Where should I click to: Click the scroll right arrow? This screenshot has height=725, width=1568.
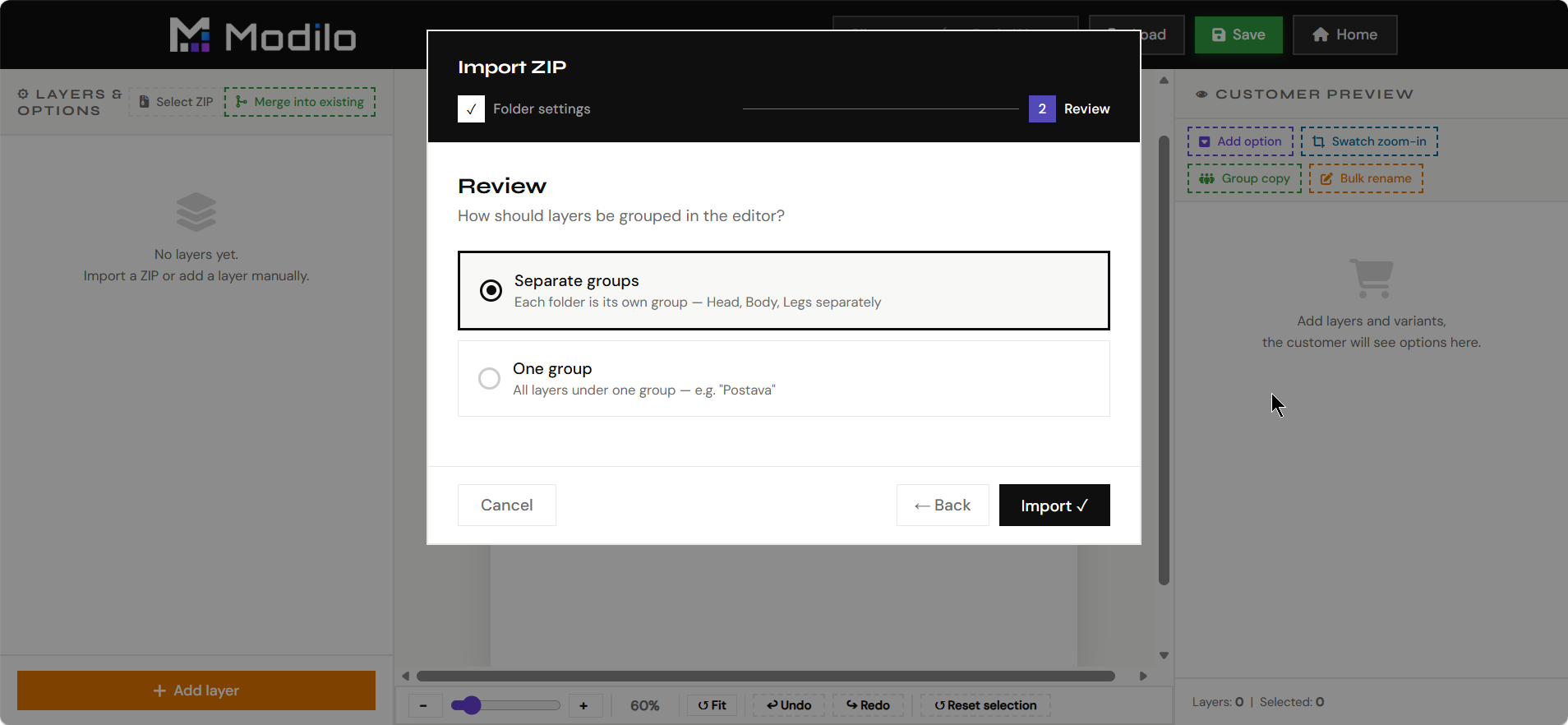pyautogui.click(x=1143, y=676)
